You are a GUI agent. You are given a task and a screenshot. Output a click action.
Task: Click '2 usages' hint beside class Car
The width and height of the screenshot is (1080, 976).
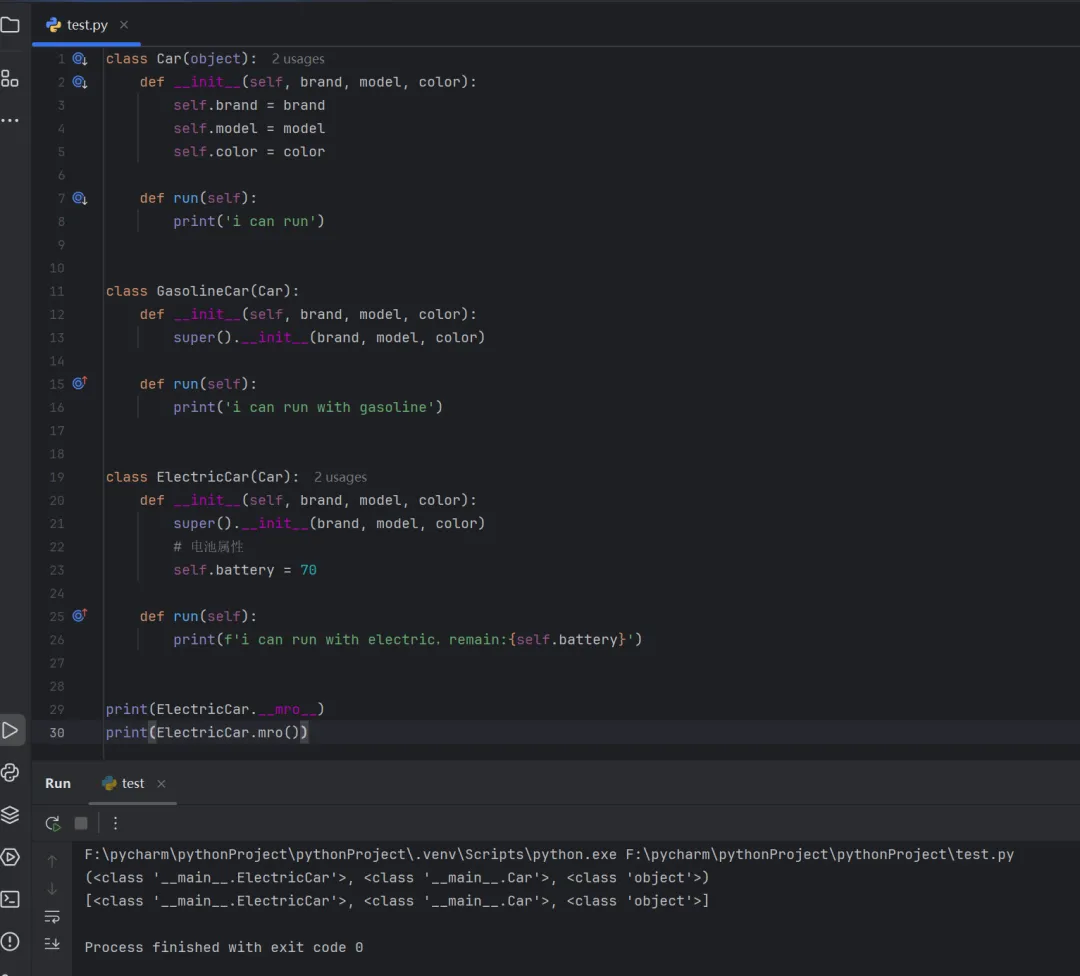[298, 59]
